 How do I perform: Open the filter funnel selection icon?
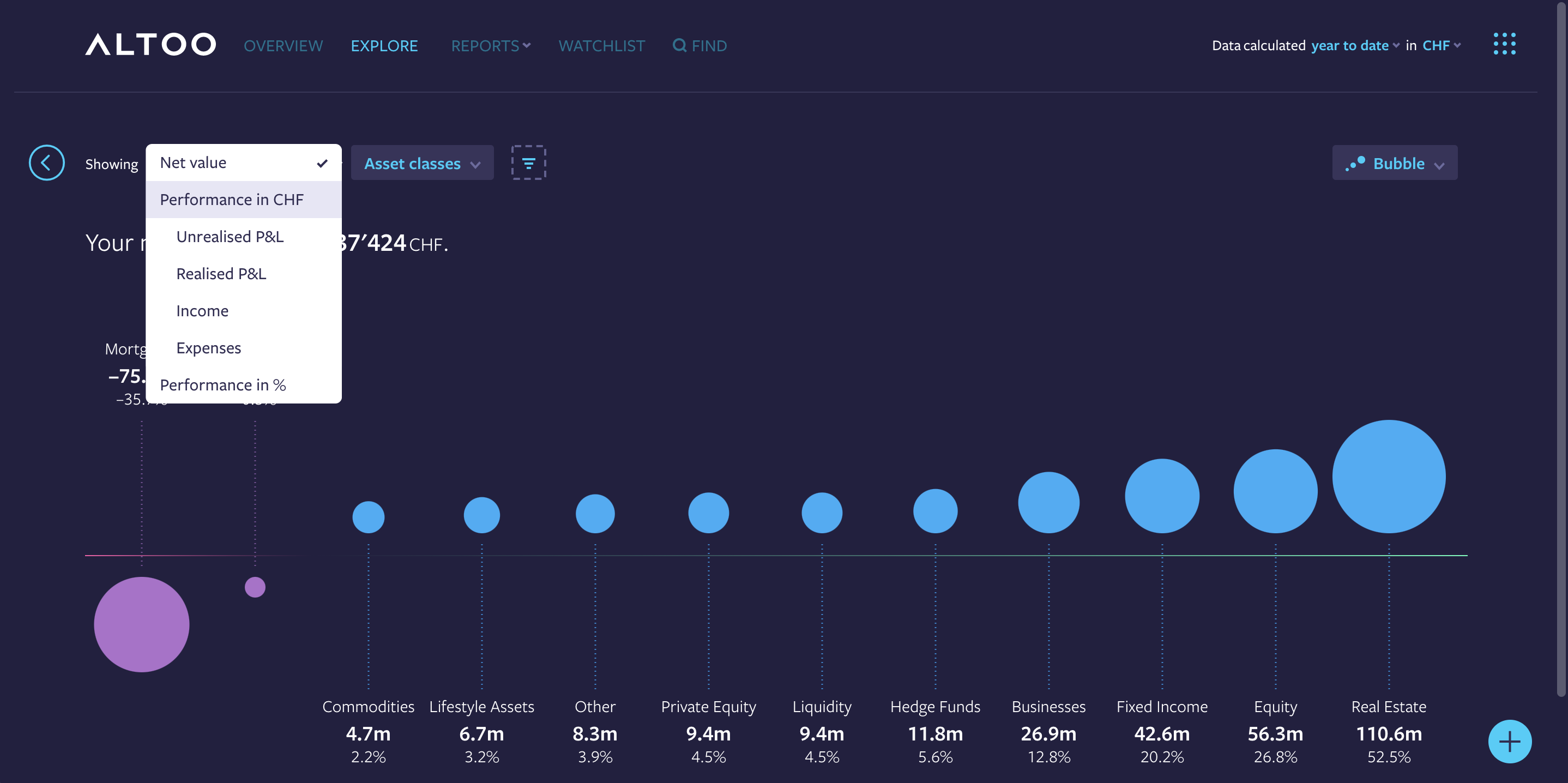(x=528, y=162)
